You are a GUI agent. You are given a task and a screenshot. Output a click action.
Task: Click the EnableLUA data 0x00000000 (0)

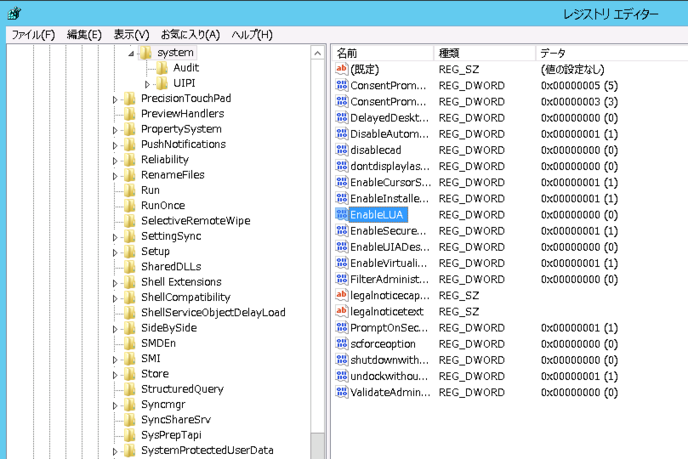pos(579,215)
